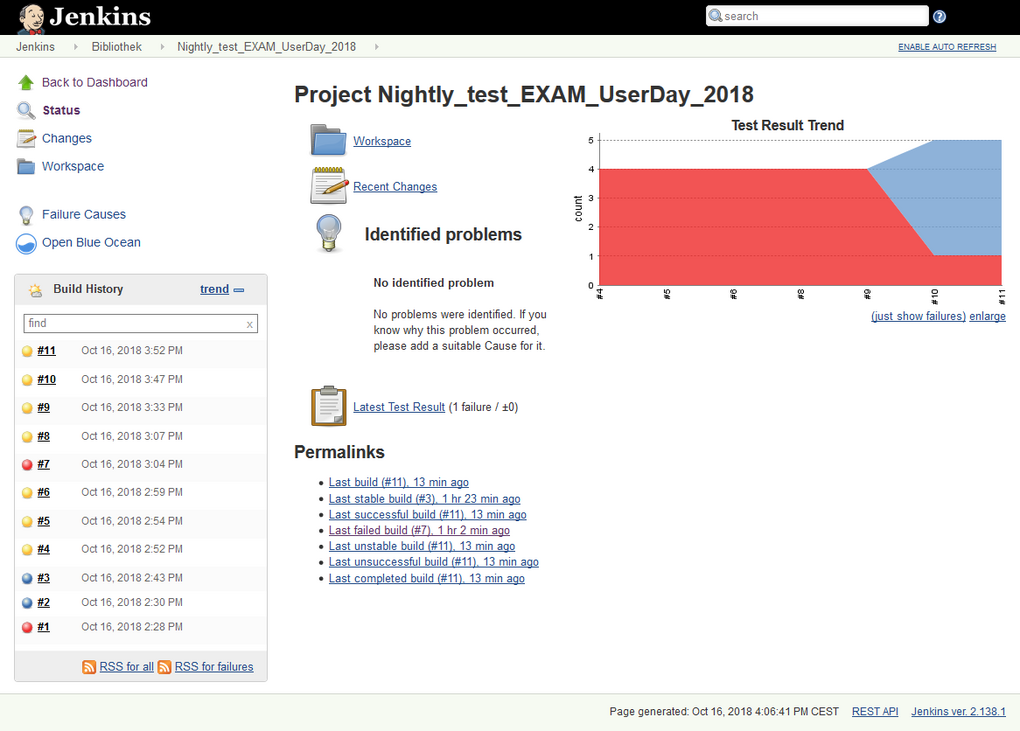Viewport: 1020px width, 731px height.
Task: Click the Latest Test Result clipboard icon
Action: point(329,406)
